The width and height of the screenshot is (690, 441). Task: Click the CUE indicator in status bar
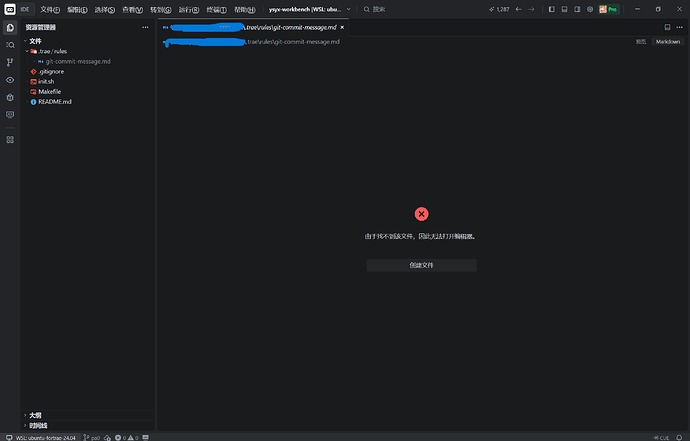[x=661, y=437]
